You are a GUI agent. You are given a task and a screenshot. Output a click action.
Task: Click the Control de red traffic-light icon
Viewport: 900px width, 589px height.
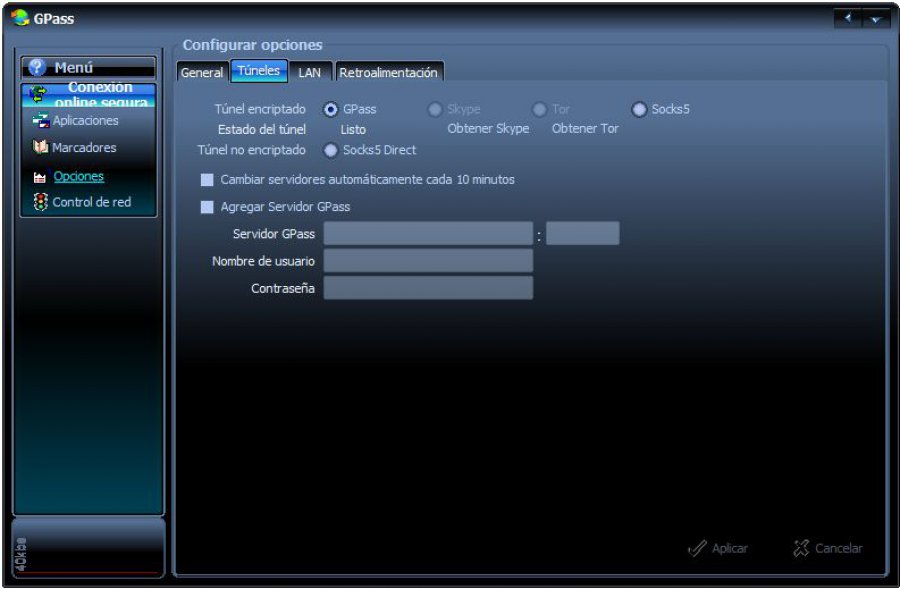point(40,202)
